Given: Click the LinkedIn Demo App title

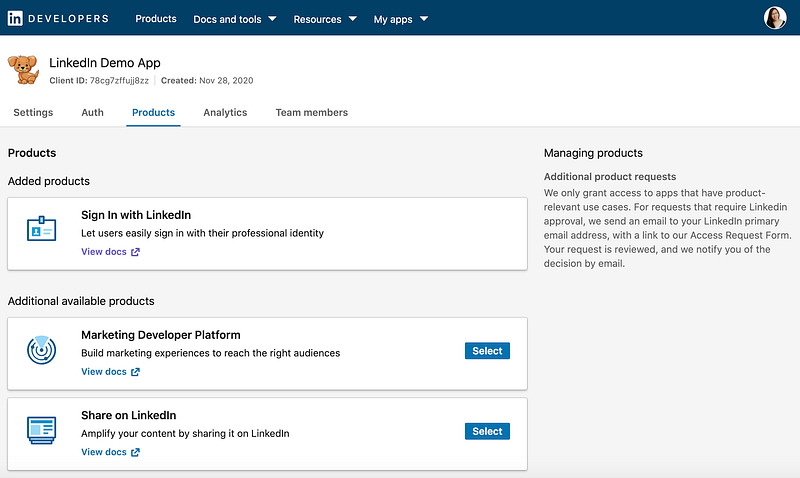Looking at the screenshot, I should pyautogui.click(x=105, y=63).
